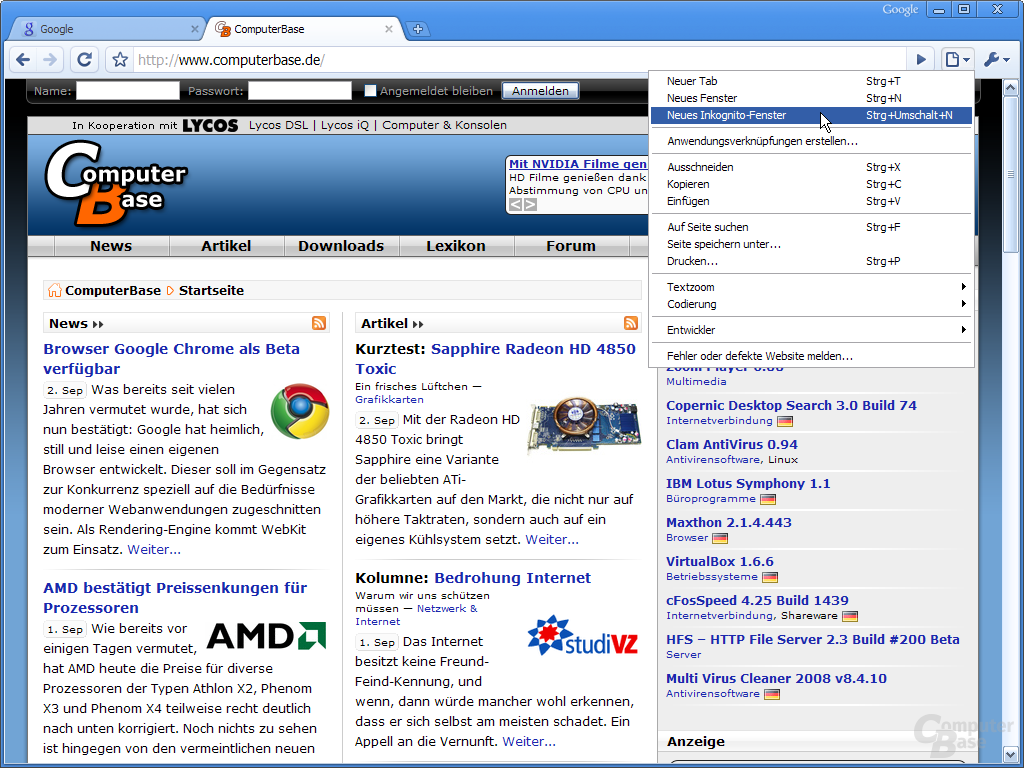The image size is (1024, 768).
Task: Expand the Codierung submenu
Action: coord(811,304)
